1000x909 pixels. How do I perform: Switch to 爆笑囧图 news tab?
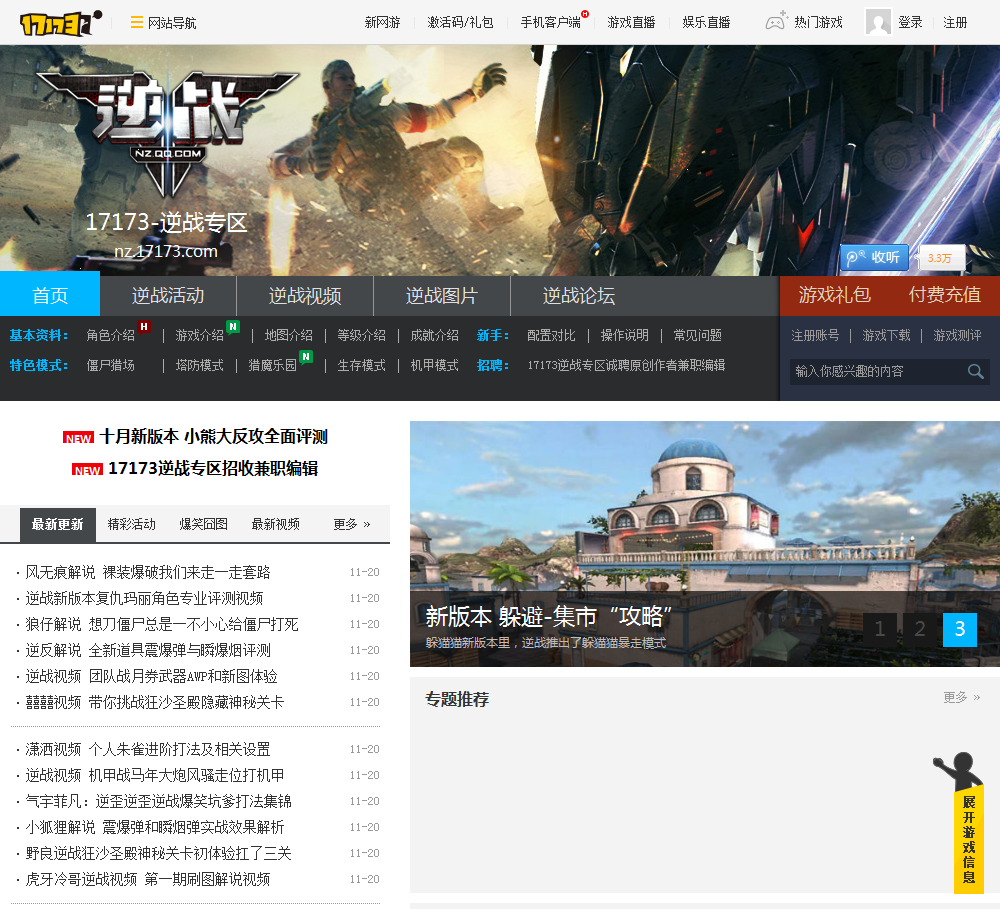[x=203, y=524]
